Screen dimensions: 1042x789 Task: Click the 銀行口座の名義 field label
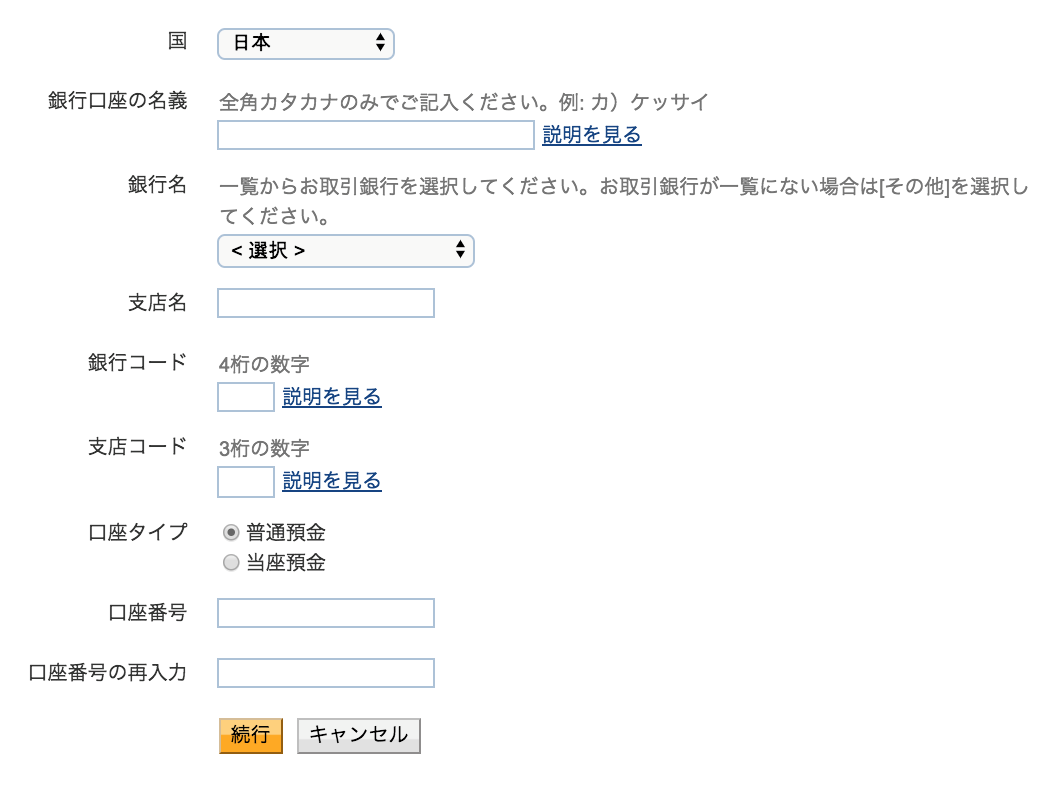click(x=117, y=100)
